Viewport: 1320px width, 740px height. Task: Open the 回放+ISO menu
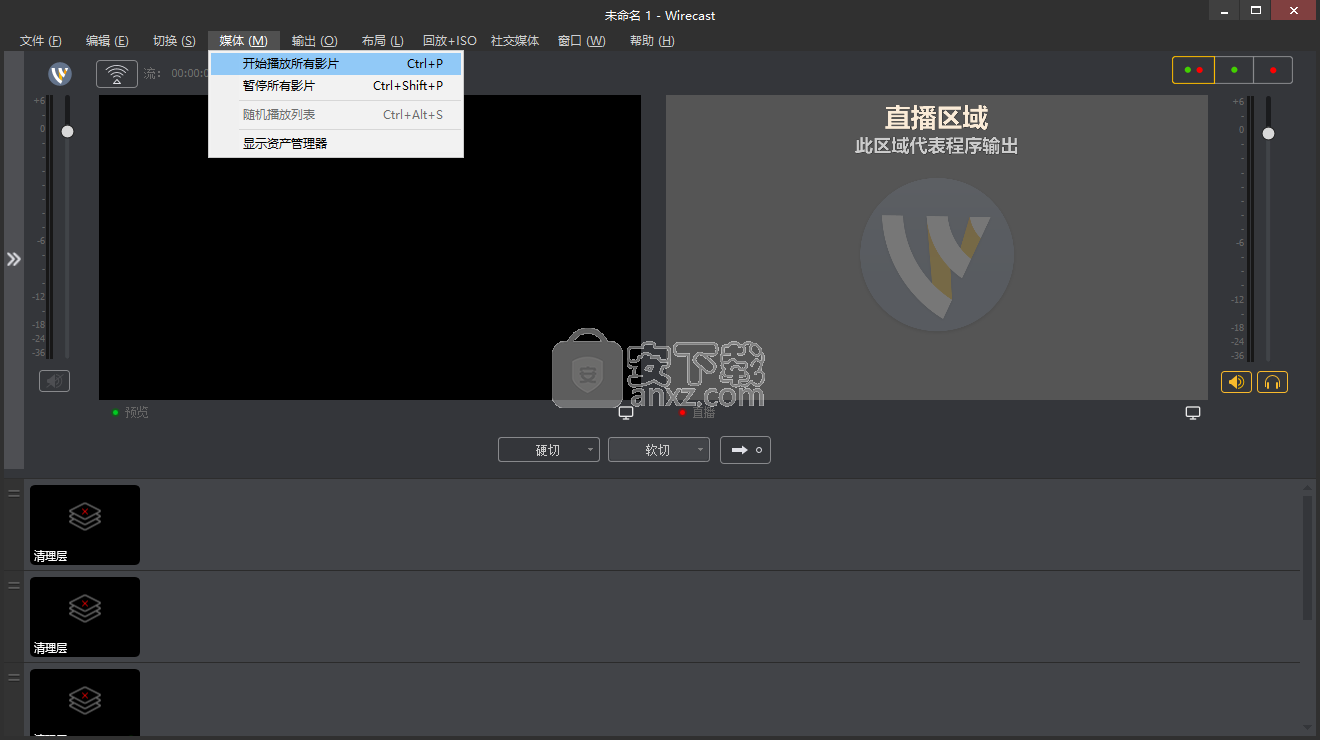click(x=450, y=41)
